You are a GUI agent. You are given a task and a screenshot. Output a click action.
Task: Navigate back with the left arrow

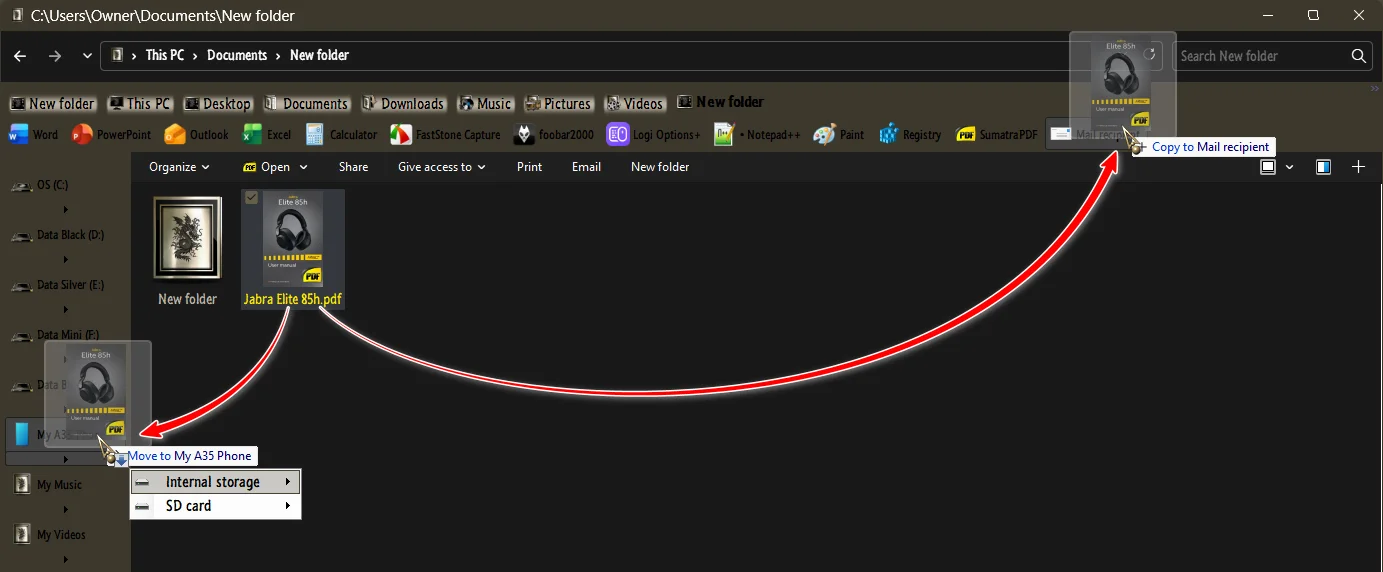[x=20, y=56]
